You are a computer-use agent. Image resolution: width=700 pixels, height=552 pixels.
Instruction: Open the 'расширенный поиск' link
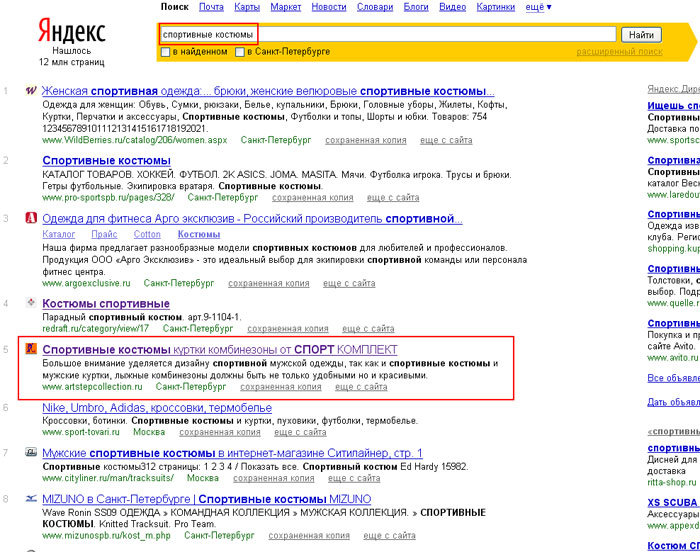tap(619, 52)
